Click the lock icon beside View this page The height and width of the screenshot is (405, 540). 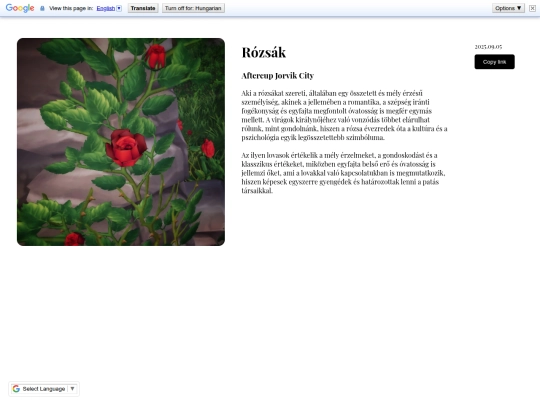(42, 8)
